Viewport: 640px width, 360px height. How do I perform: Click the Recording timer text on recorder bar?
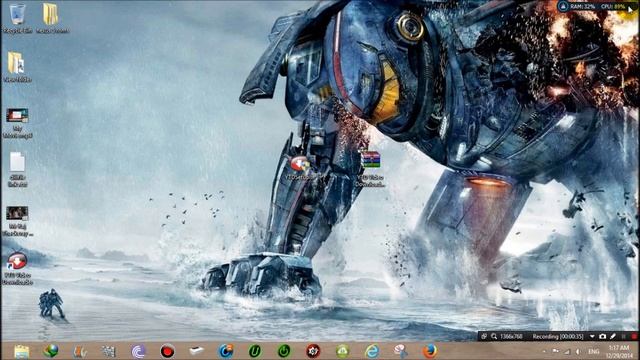click(x=558, y=336)
